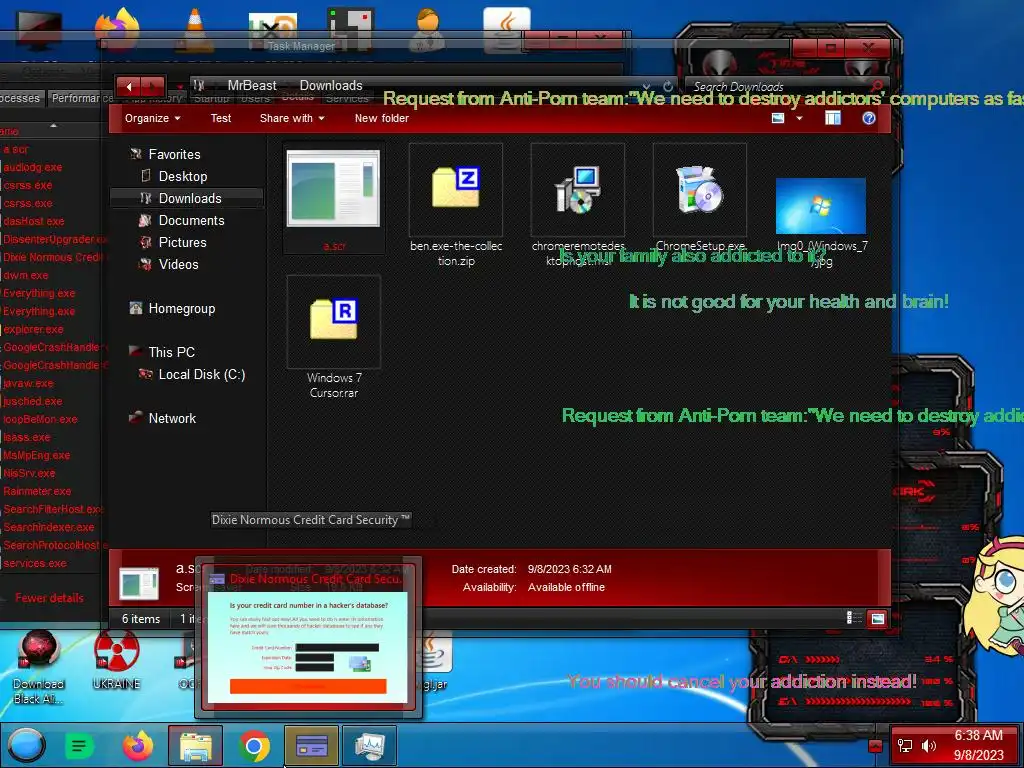Click MrBeast in the address breadcrumb
The height and width of the screenshot is (768, 1024).
(x=252, y=86)
